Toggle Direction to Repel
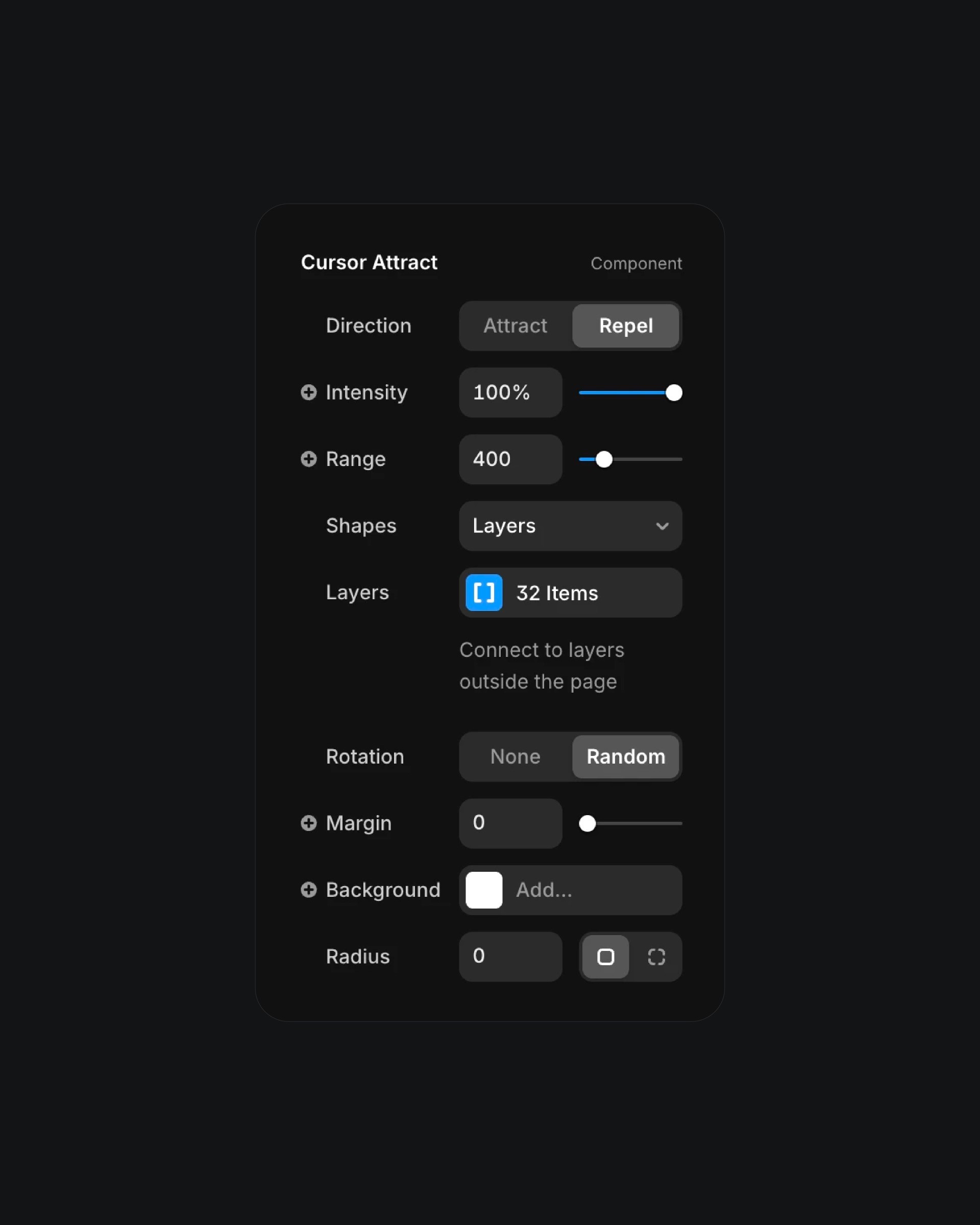The height and width of the screenshot is (1225, 980). click(625, 325)
